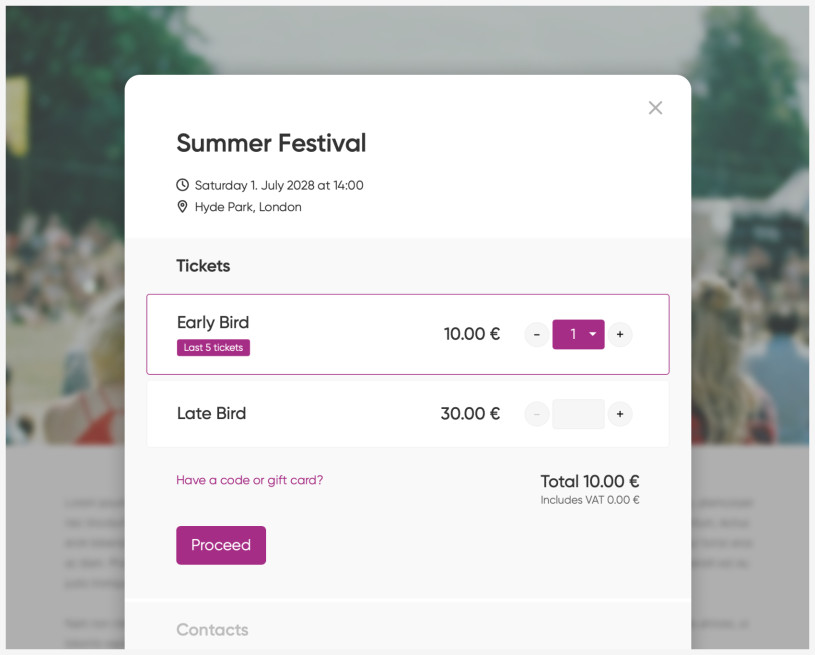
Task: Click the Total 10.00 € amount
Action: [590, 481]
